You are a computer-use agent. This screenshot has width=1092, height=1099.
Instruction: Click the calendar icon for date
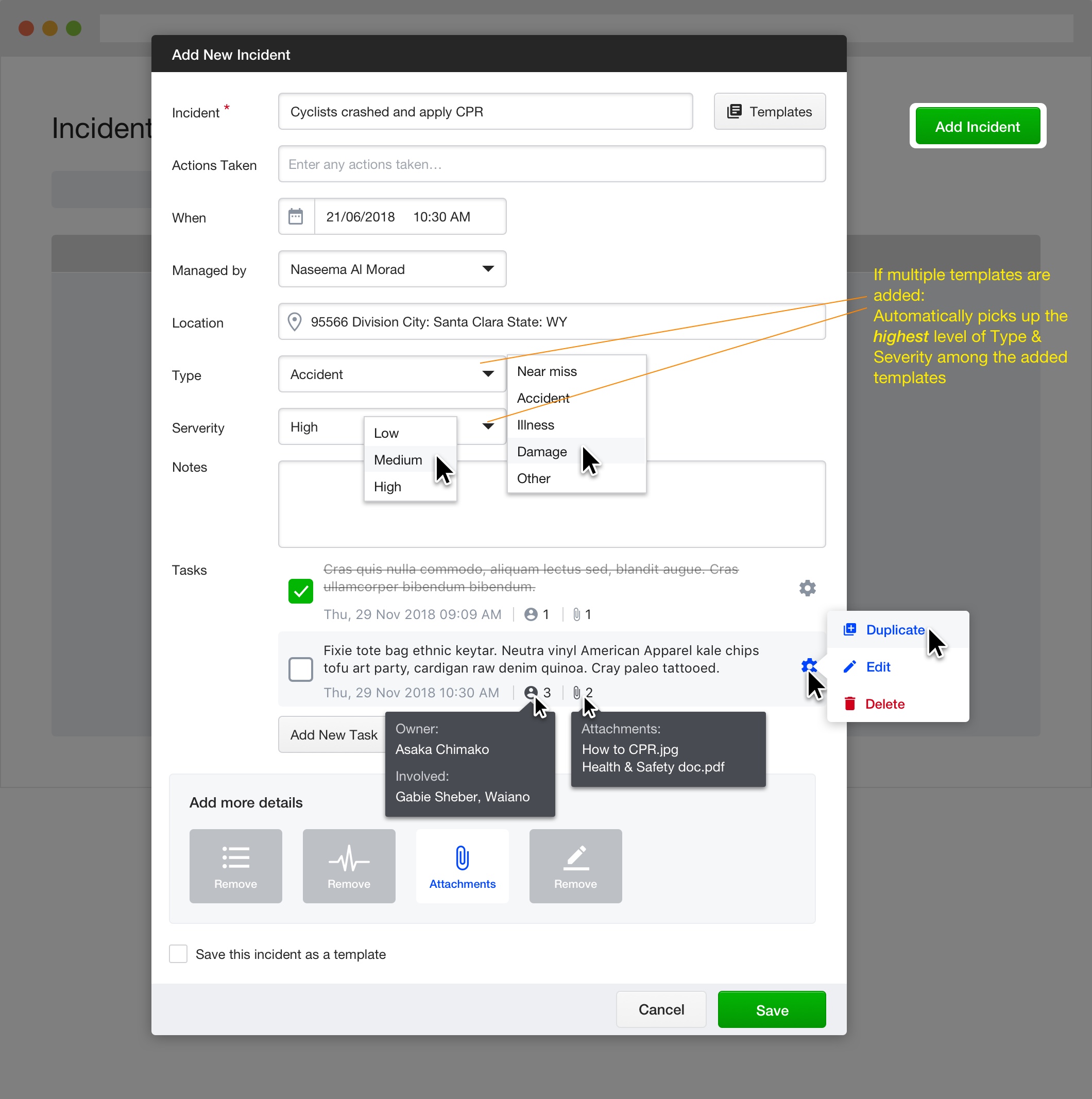pyautogui.click(x=296, y=216)
